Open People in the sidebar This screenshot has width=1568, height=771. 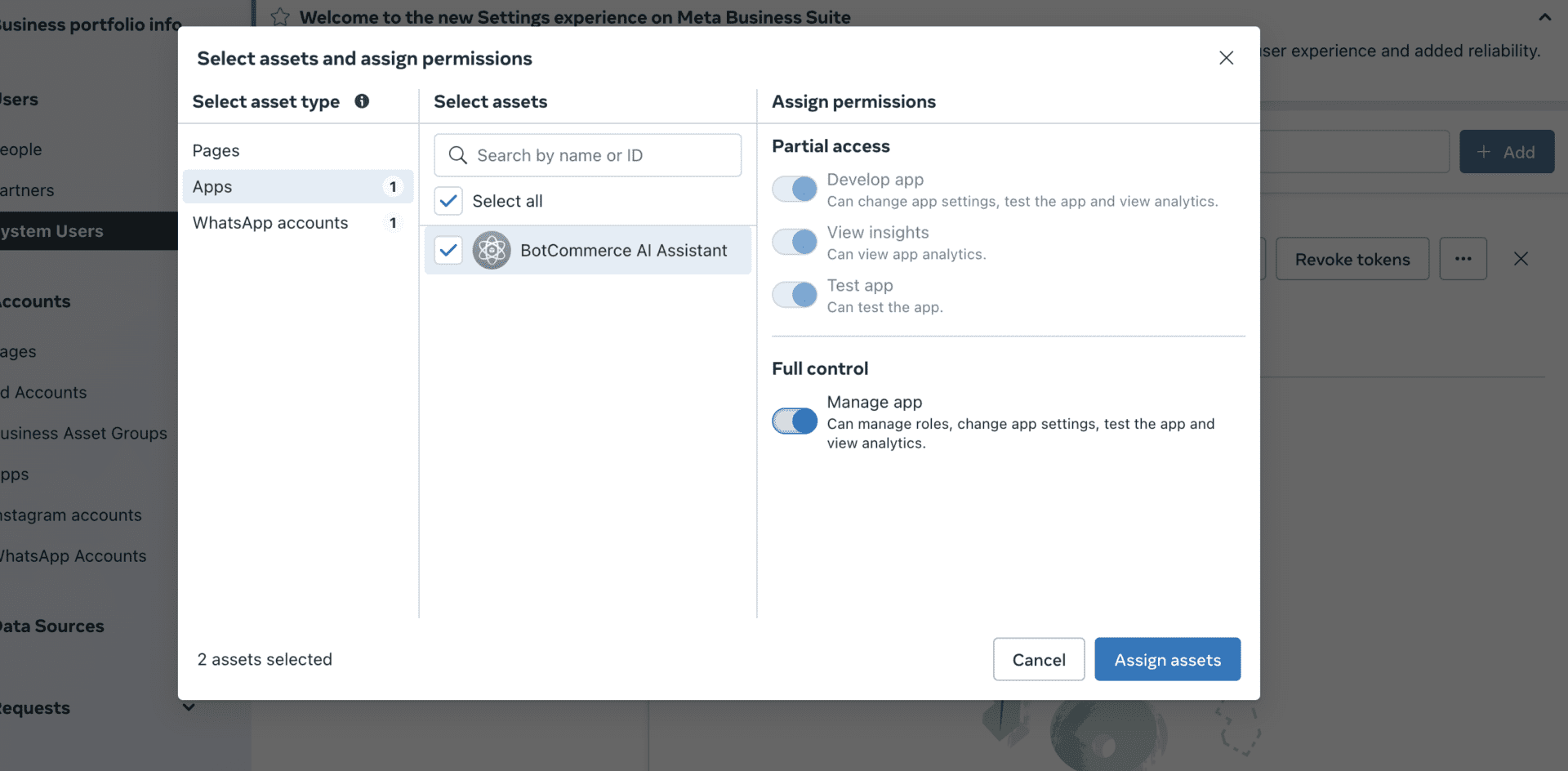pyautogui.click(x=21, y=149)
